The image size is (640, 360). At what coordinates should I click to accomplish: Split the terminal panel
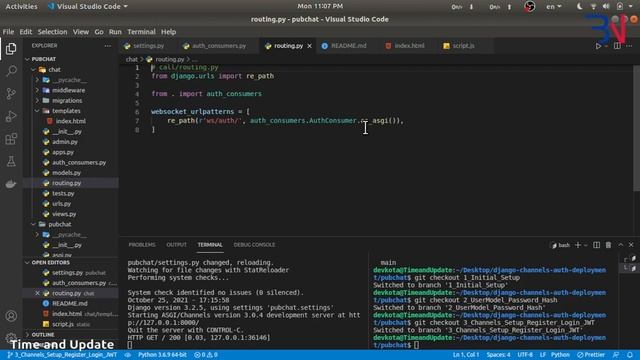click(x=596, y=245)
